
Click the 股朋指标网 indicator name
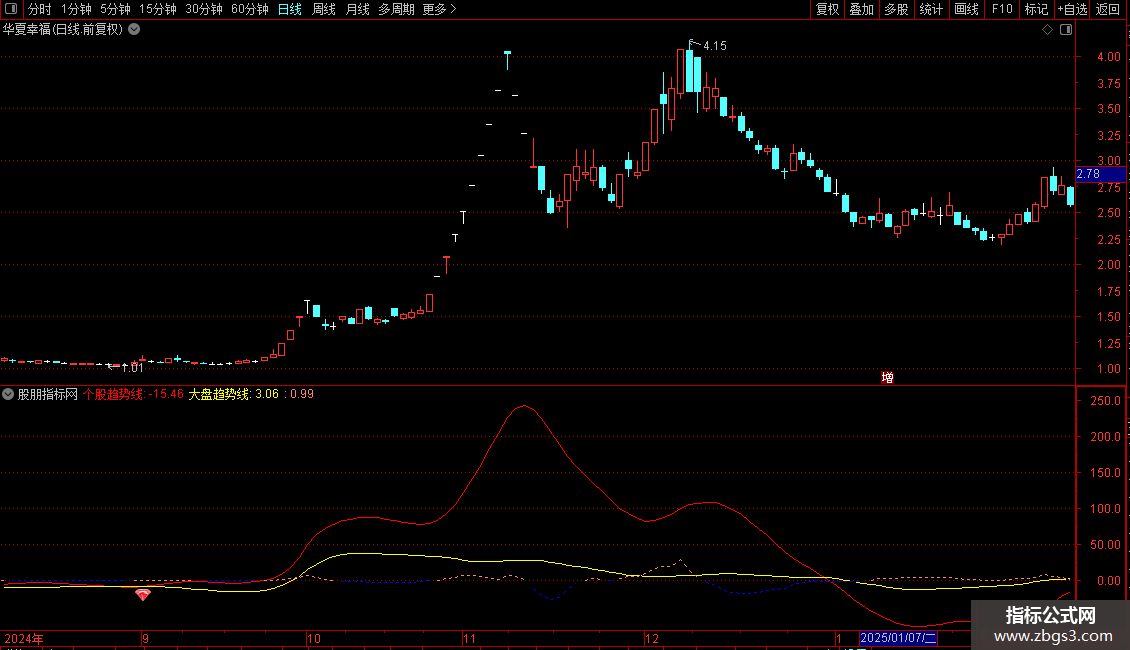coord(48,394)
